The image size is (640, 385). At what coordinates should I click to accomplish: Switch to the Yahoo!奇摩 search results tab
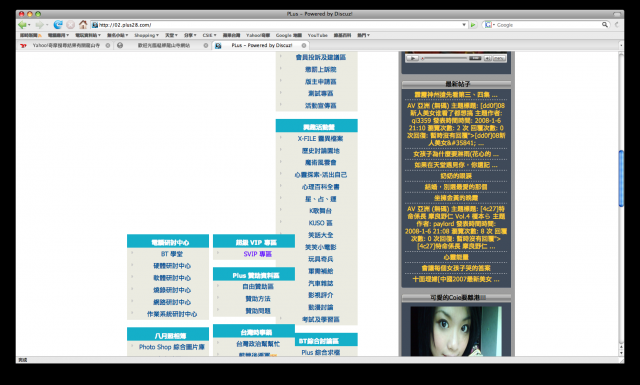pos(66,45)
